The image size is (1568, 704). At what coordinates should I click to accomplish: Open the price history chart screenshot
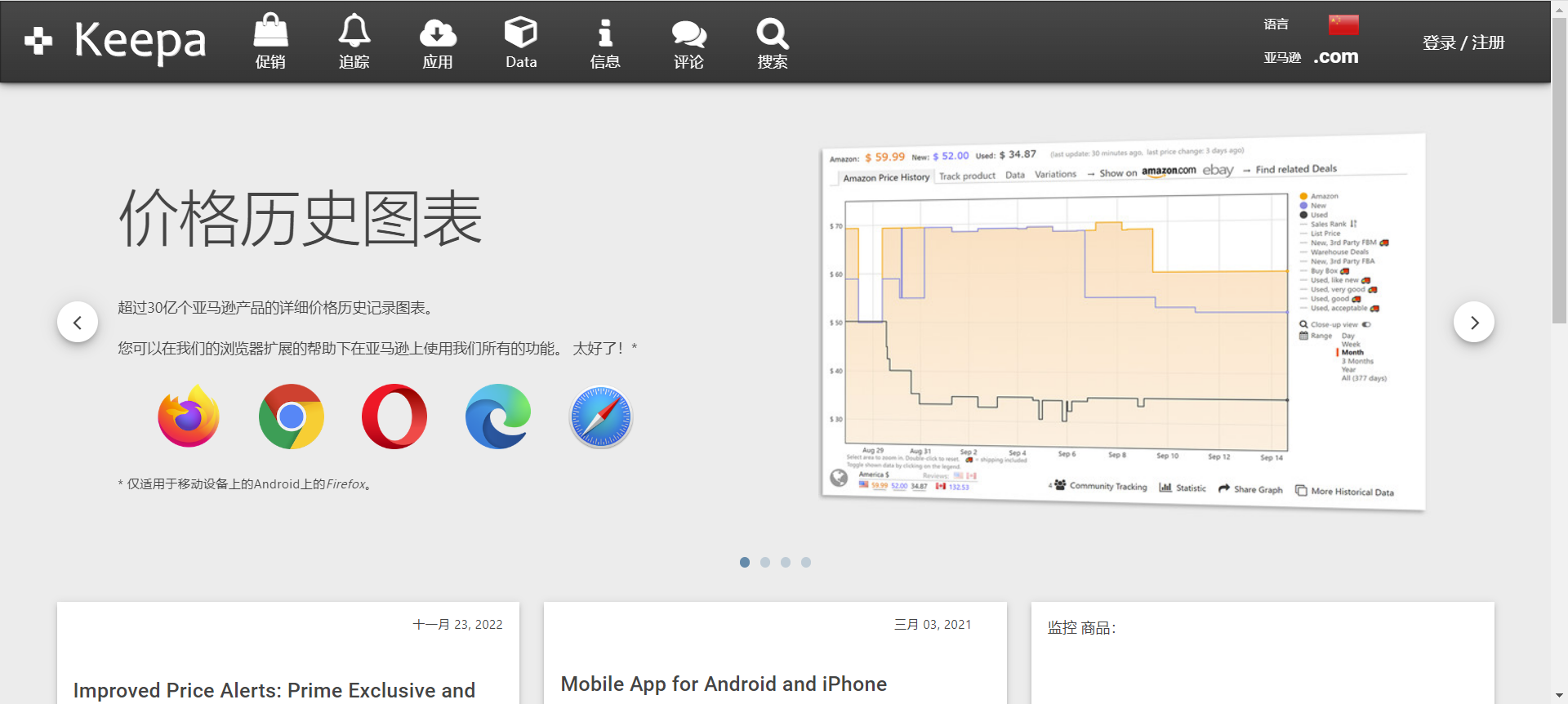tap(1123, 322)
